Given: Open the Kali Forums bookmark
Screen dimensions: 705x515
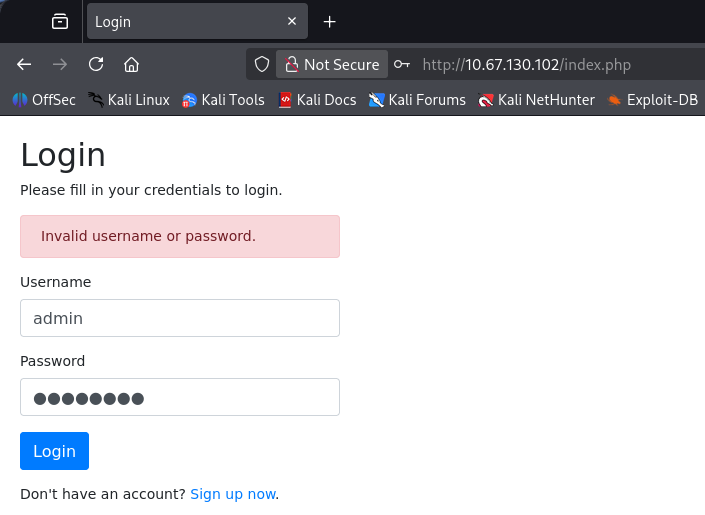Looking at the screenshot, I should click(x=417, y=99).
